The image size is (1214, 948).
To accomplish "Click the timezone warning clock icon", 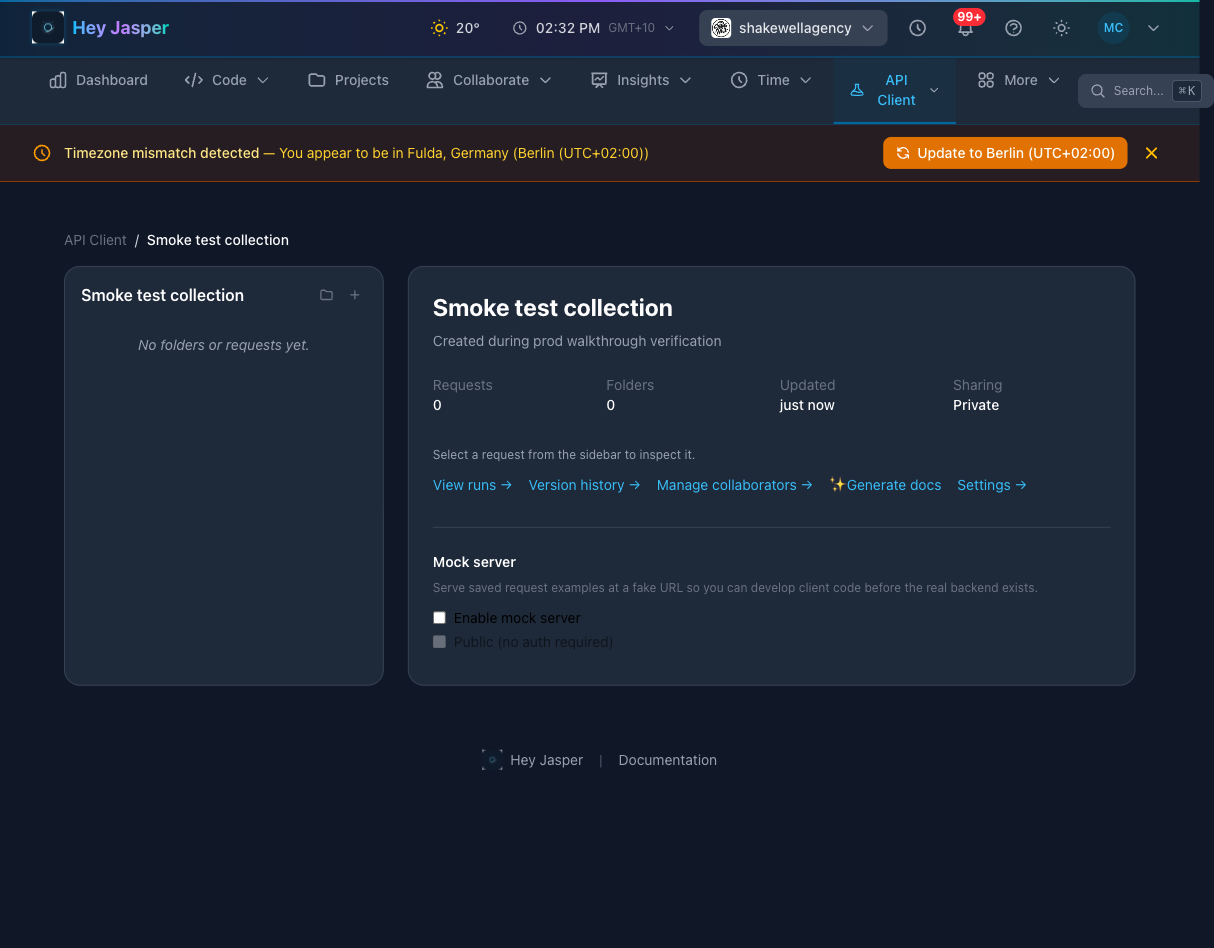I will tap(42, 153).
